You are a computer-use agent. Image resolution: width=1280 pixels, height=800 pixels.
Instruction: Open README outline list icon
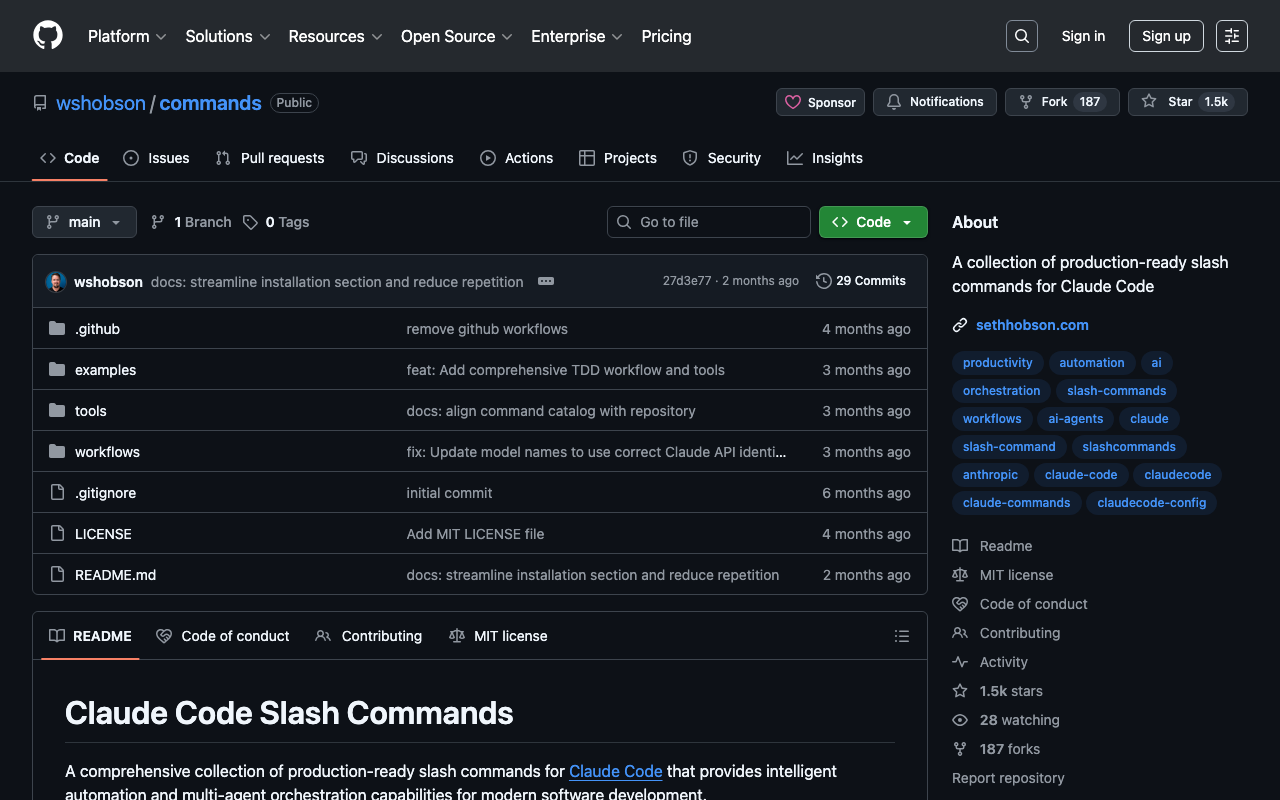(901, 636)
